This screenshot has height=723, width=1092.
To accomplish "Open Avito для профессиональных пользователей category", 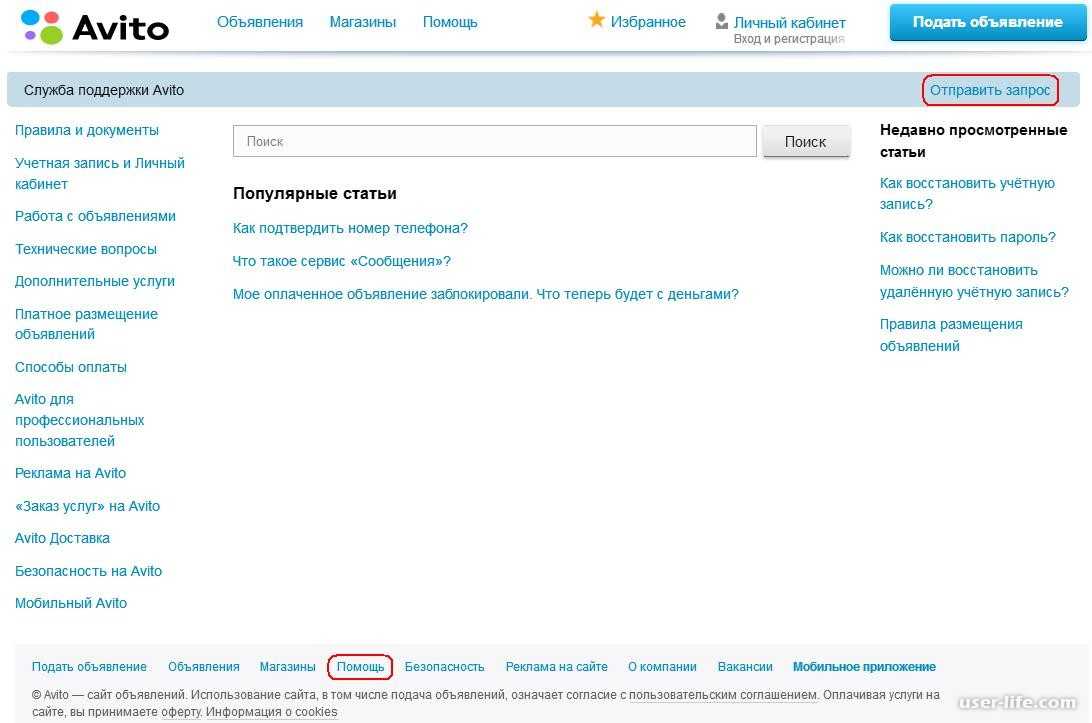I will coord(79,420).
